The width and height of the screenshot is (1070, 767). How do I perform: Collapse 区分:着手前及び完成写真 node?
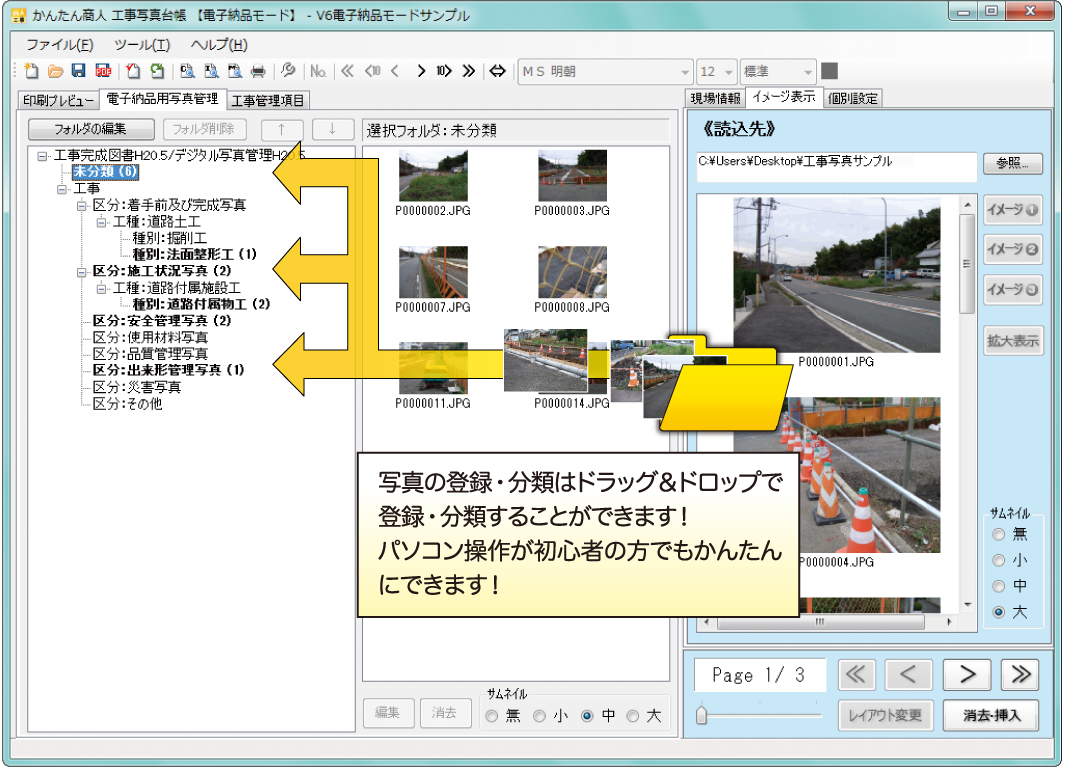click(82, 205)
